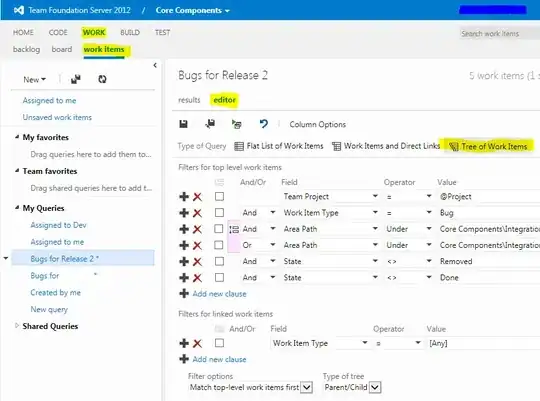Screen dimensions: 540x401
Task: Open the BUILD menu tab
Action: click(x=130, y=32)
